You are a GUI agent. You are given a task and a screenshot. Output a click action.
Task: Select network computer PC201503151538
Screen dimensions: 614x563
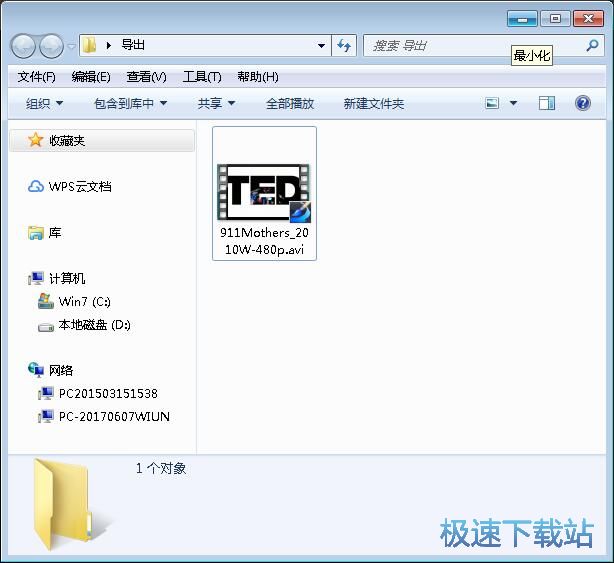[108, 393]
